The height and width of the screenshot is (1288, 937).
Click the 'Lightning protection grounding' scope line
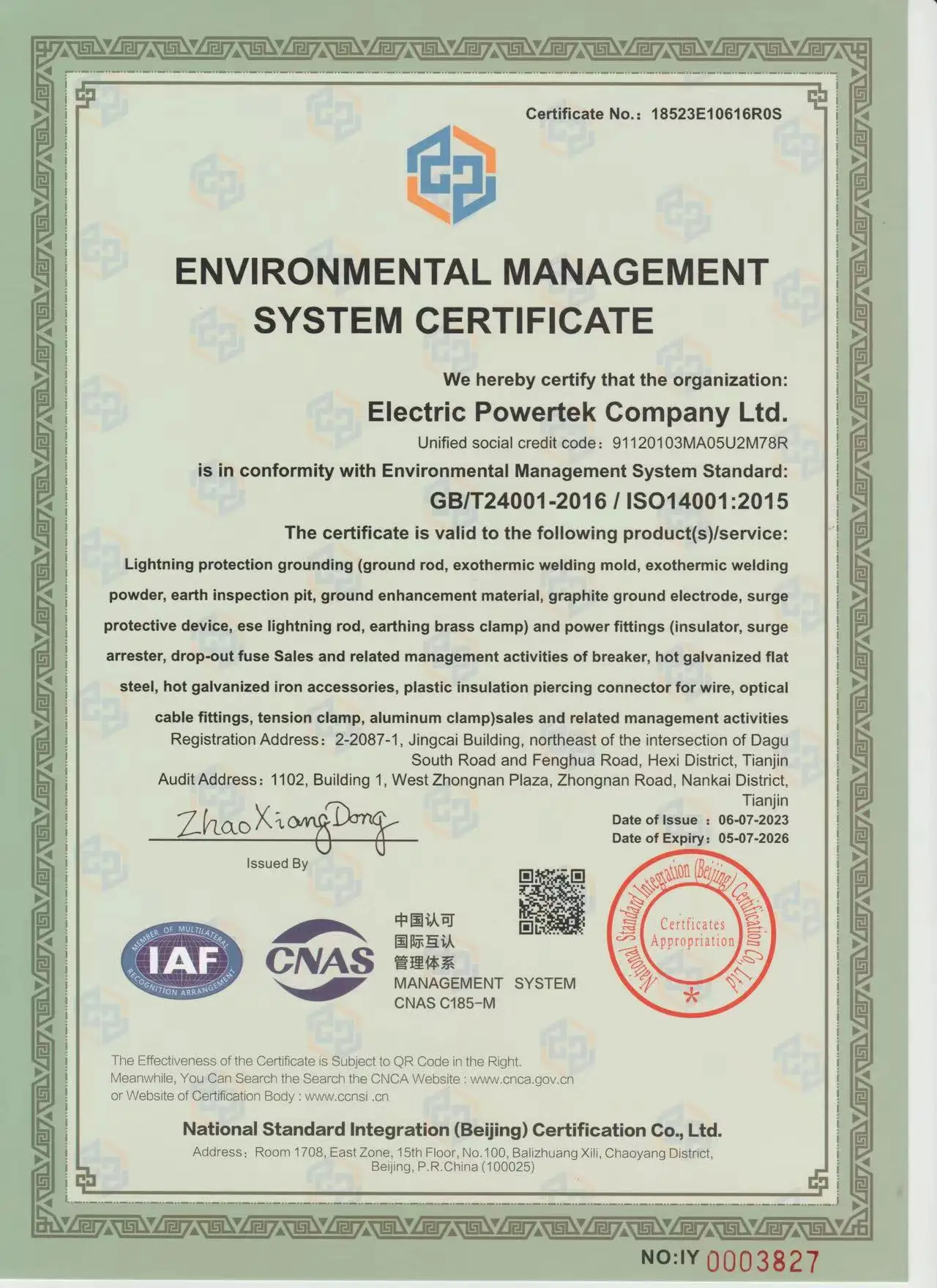(x=456, y=565)
